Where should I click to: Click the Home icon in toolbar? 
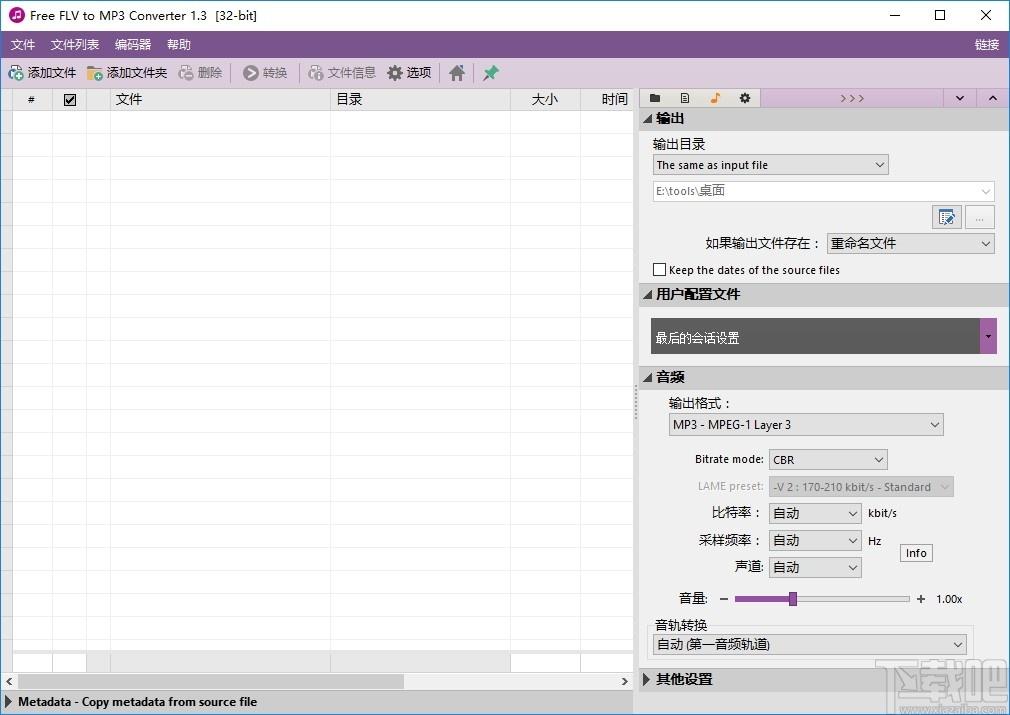click(x=457, y=73)
